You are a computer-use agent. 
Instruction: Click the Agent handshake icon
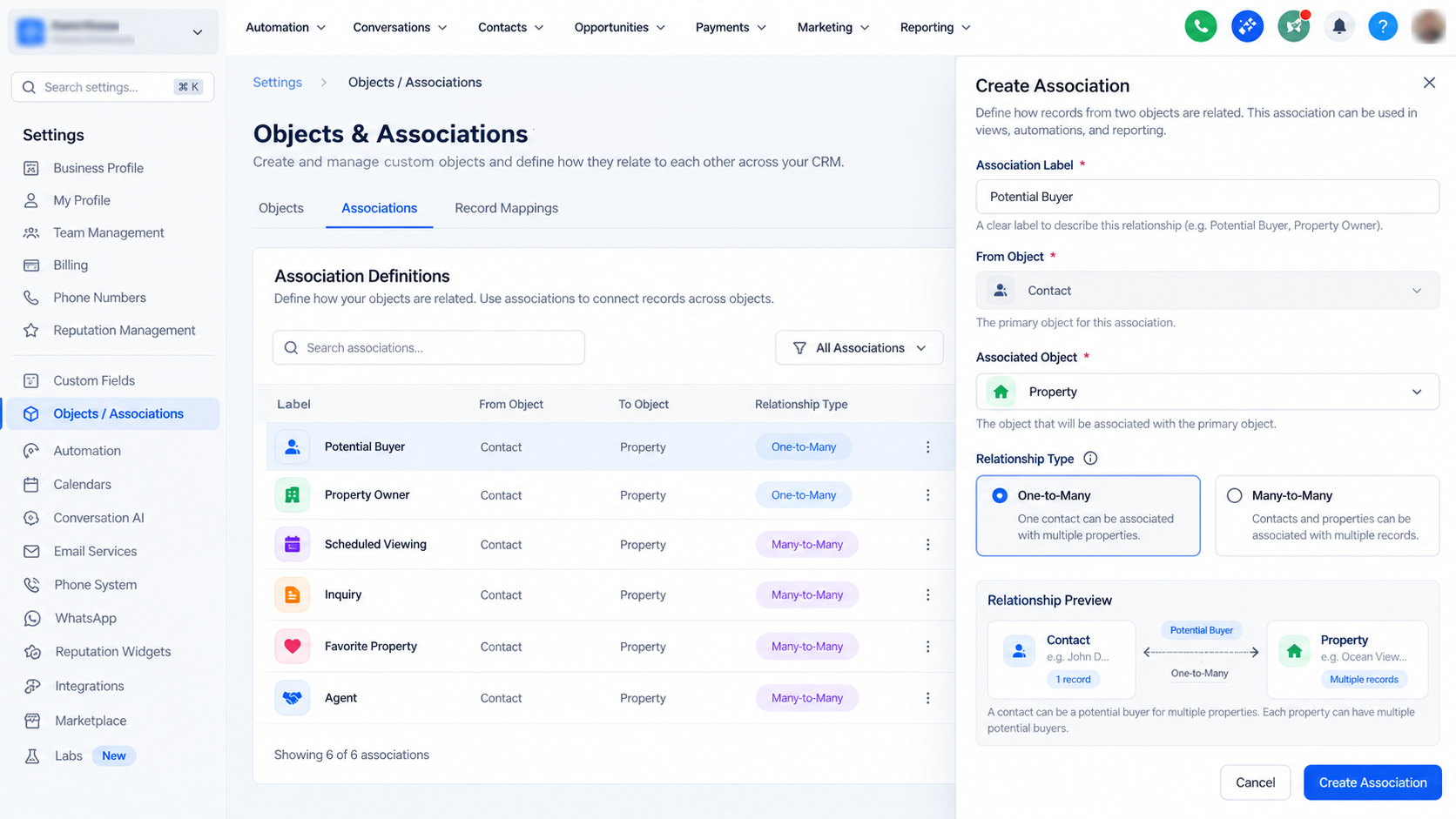click(293, 698)
